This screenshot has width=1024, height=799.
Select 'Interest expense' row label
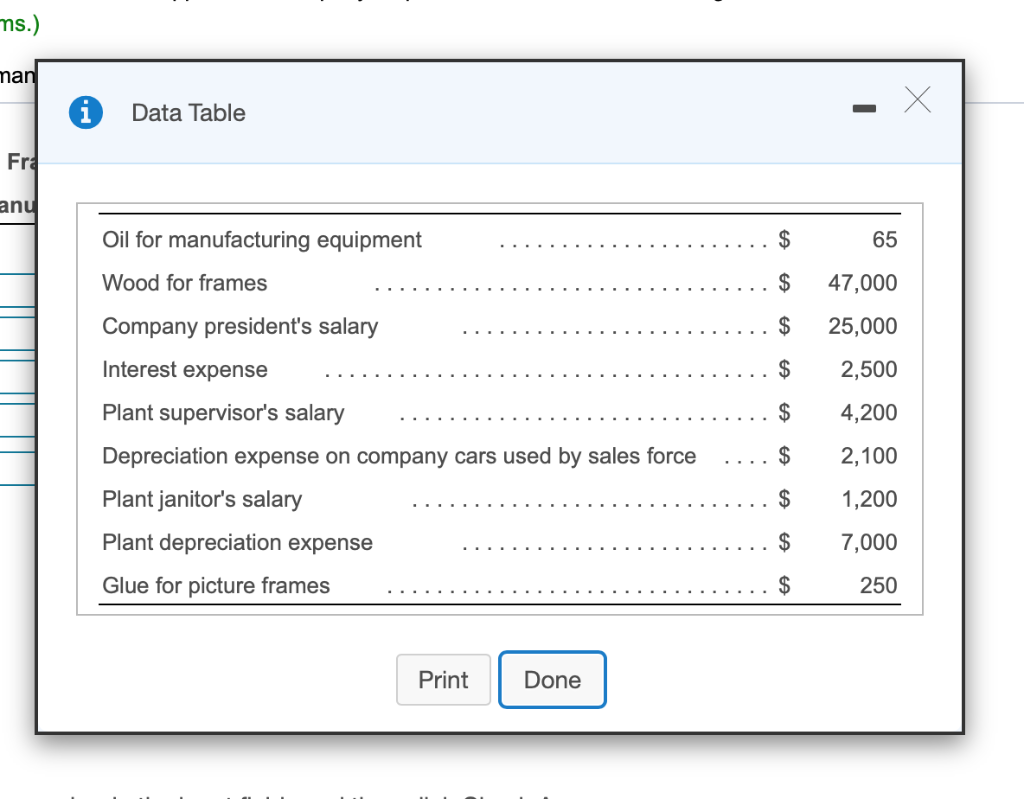(x=185, y=369)
